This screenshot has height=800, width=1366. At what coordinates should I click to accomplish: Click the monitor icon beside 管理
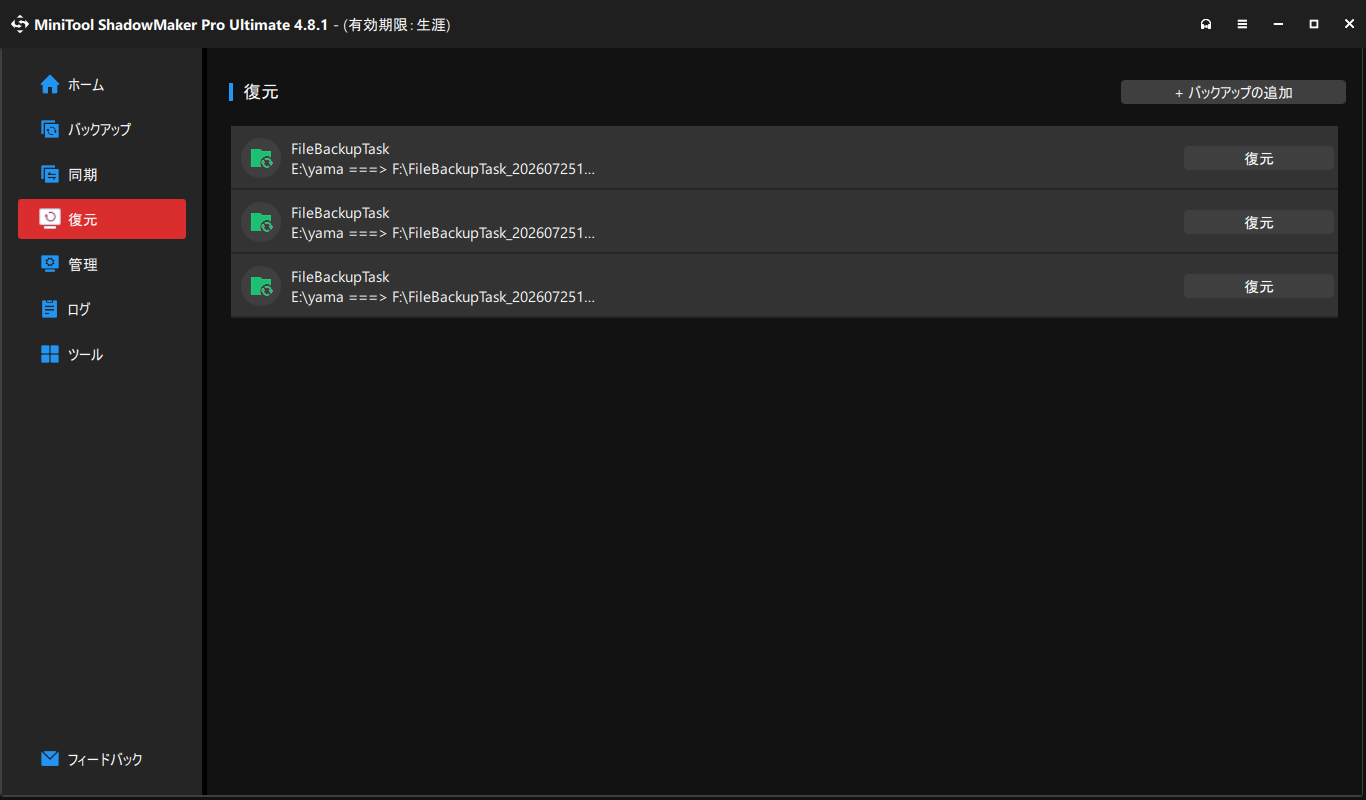pos(50,264)
